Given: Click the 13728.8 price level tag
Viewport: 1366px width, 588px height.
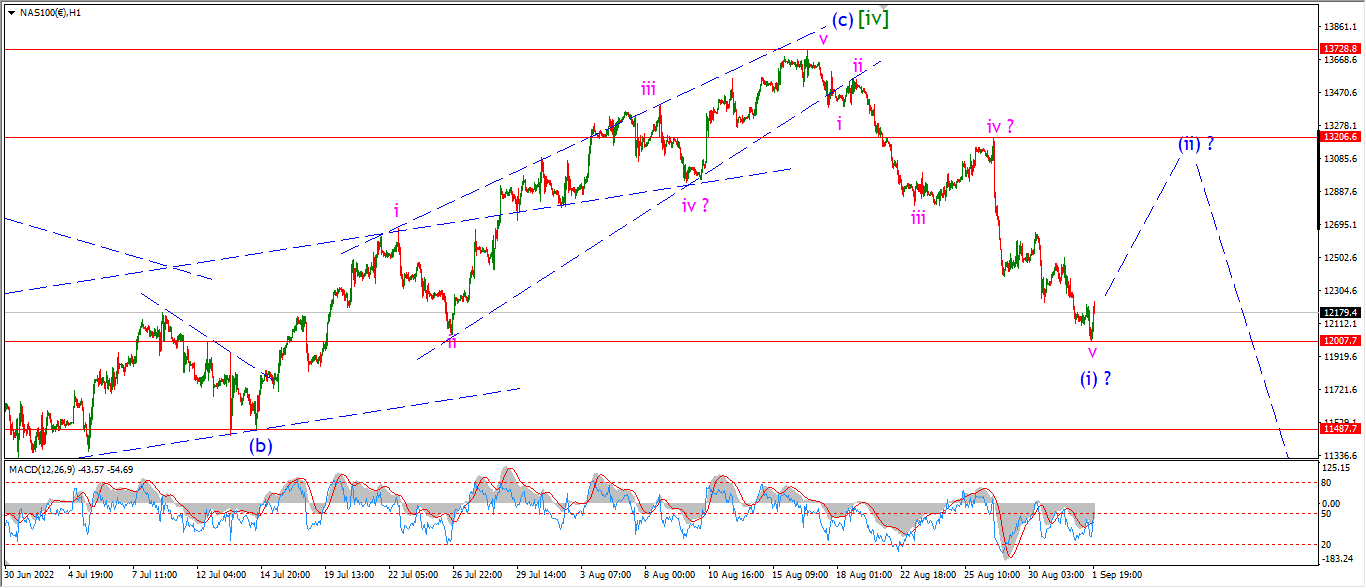Looking at the screenshot, I should click(1340, 48).
